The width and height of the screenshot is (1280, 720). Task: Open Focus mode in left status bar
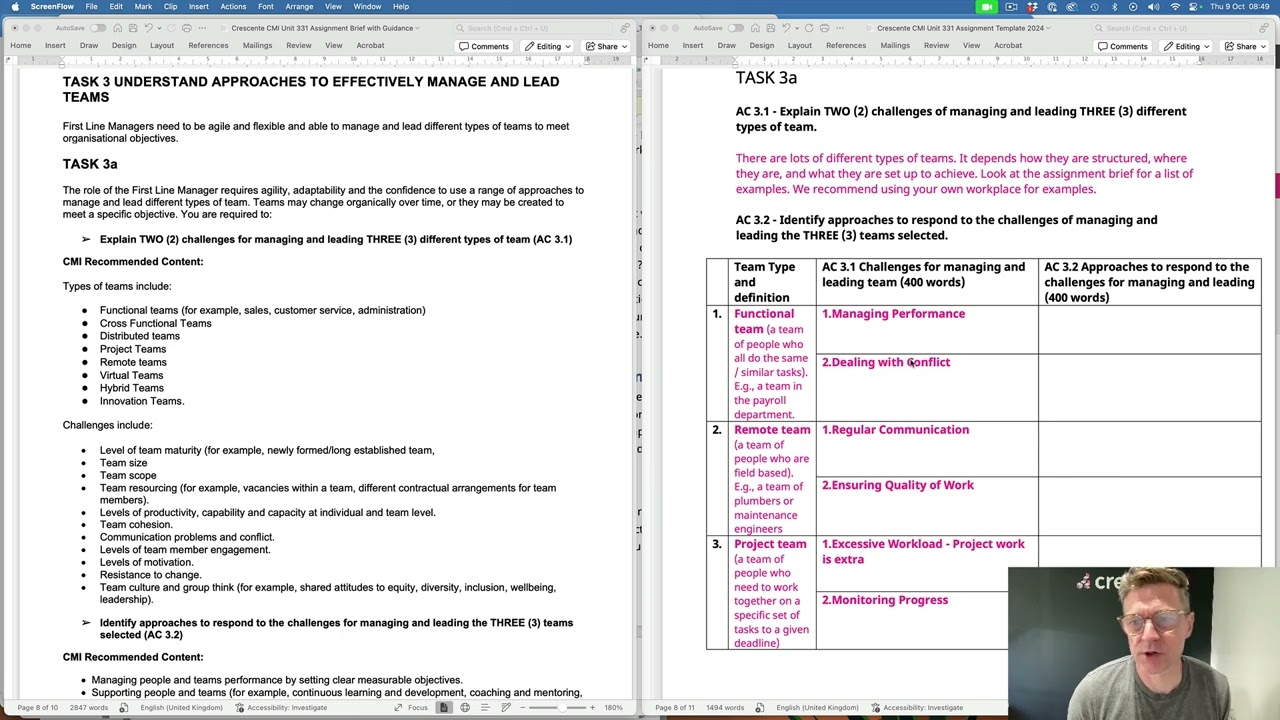pos(411,708)
